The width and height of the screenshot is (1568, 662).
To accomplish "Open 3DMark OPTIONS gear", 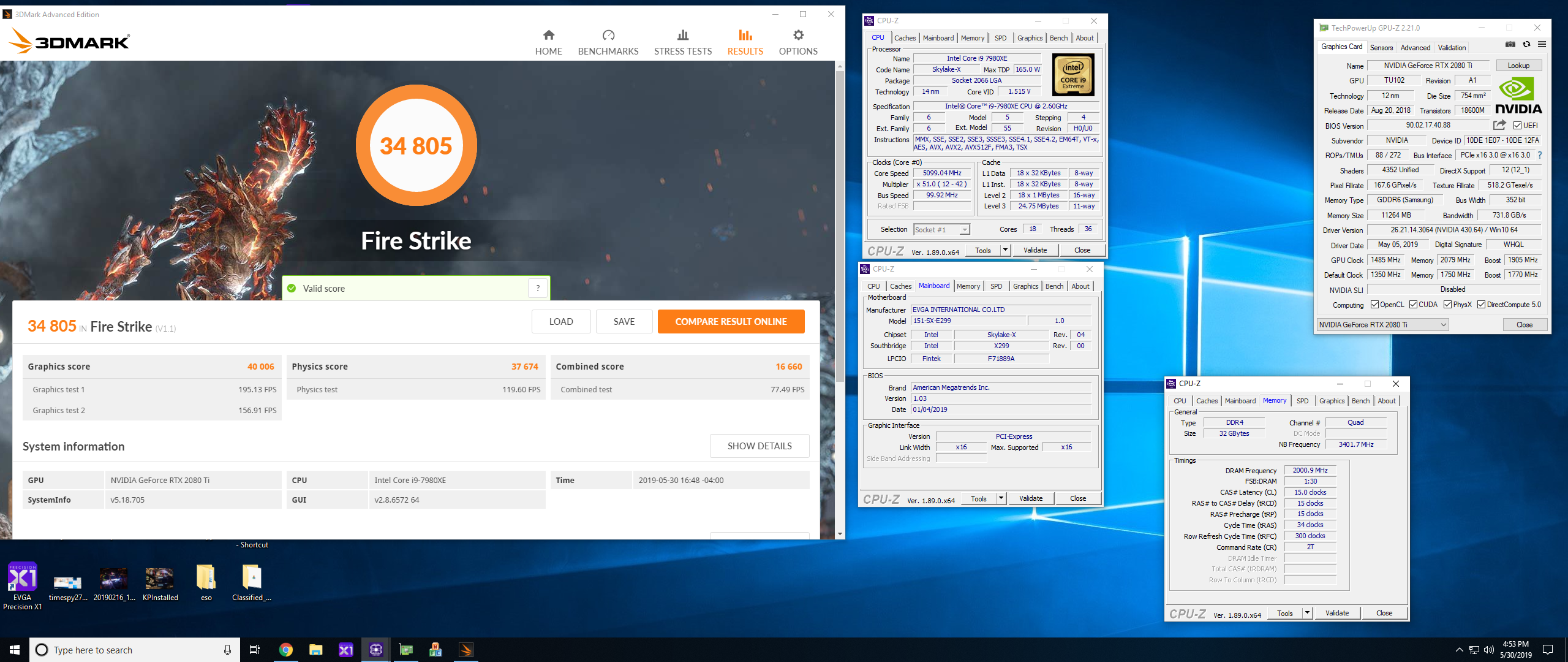I will [797, 42].
